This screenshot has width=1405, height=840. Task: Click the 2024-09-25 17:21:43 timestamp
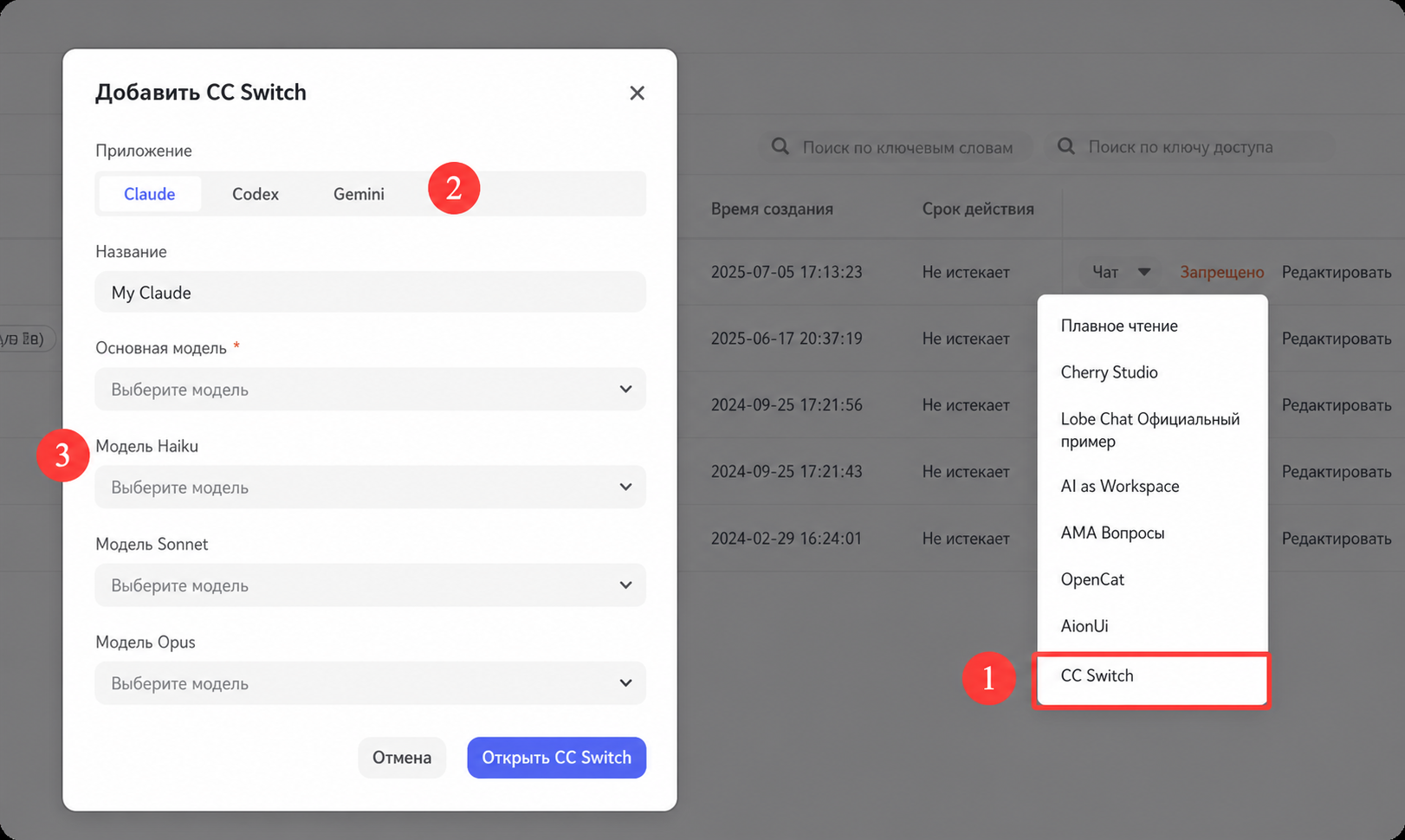pos(787,472)
